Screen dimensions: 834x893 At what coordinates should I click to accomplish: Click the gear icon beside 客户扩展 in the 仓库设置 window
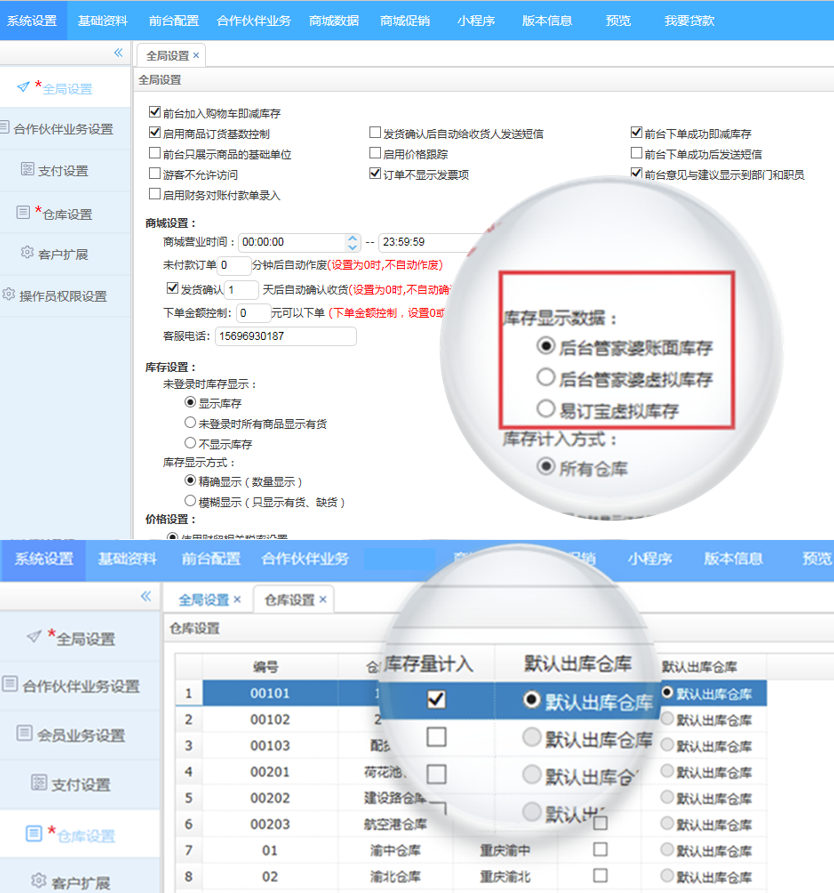tap(39, 880)
